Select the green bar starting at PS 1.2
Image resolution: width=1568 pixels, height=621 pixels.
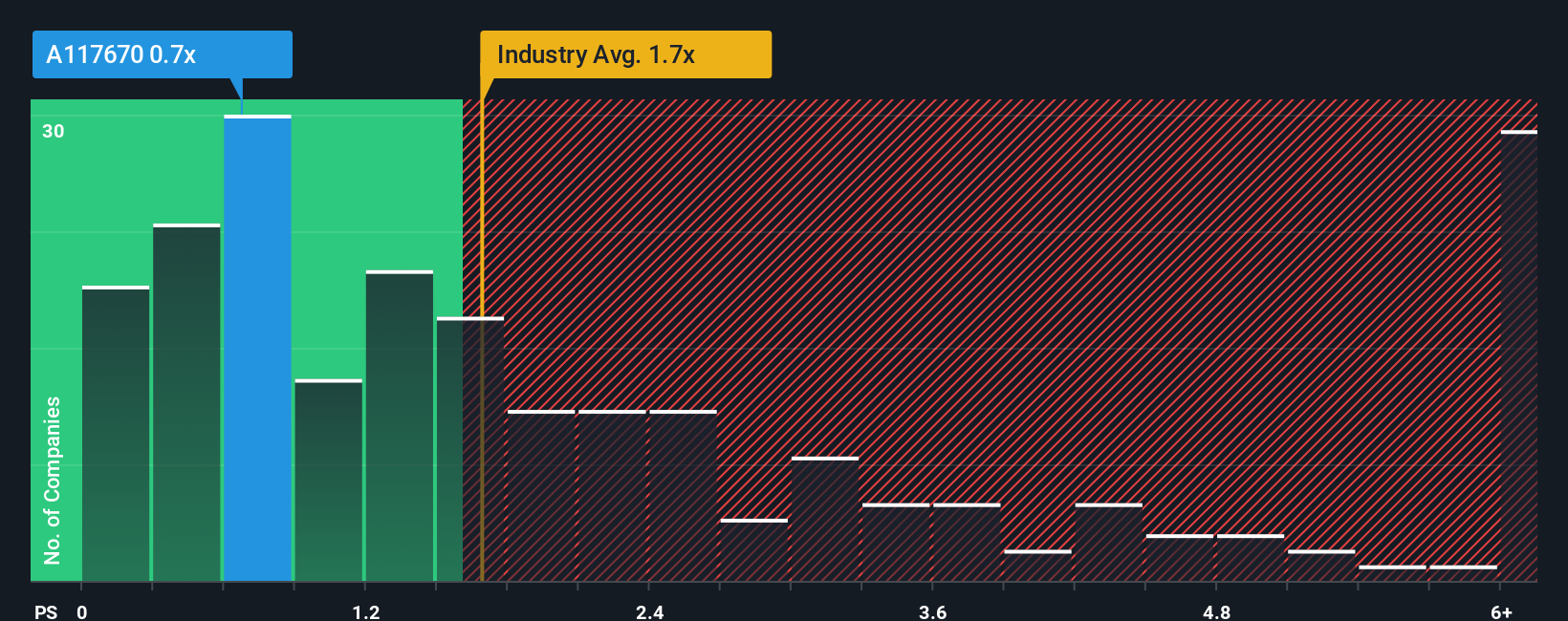[x=400, y=426]
